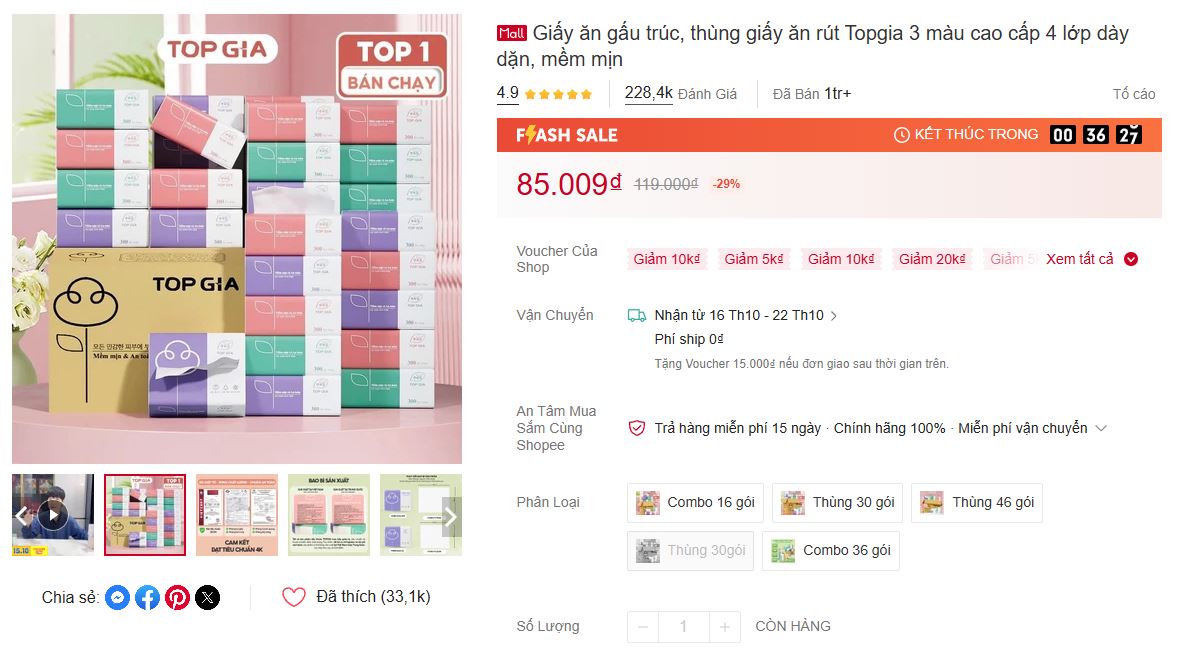
Task: Click the Tố cáo report link
Action: click(x=1133, y=94)
